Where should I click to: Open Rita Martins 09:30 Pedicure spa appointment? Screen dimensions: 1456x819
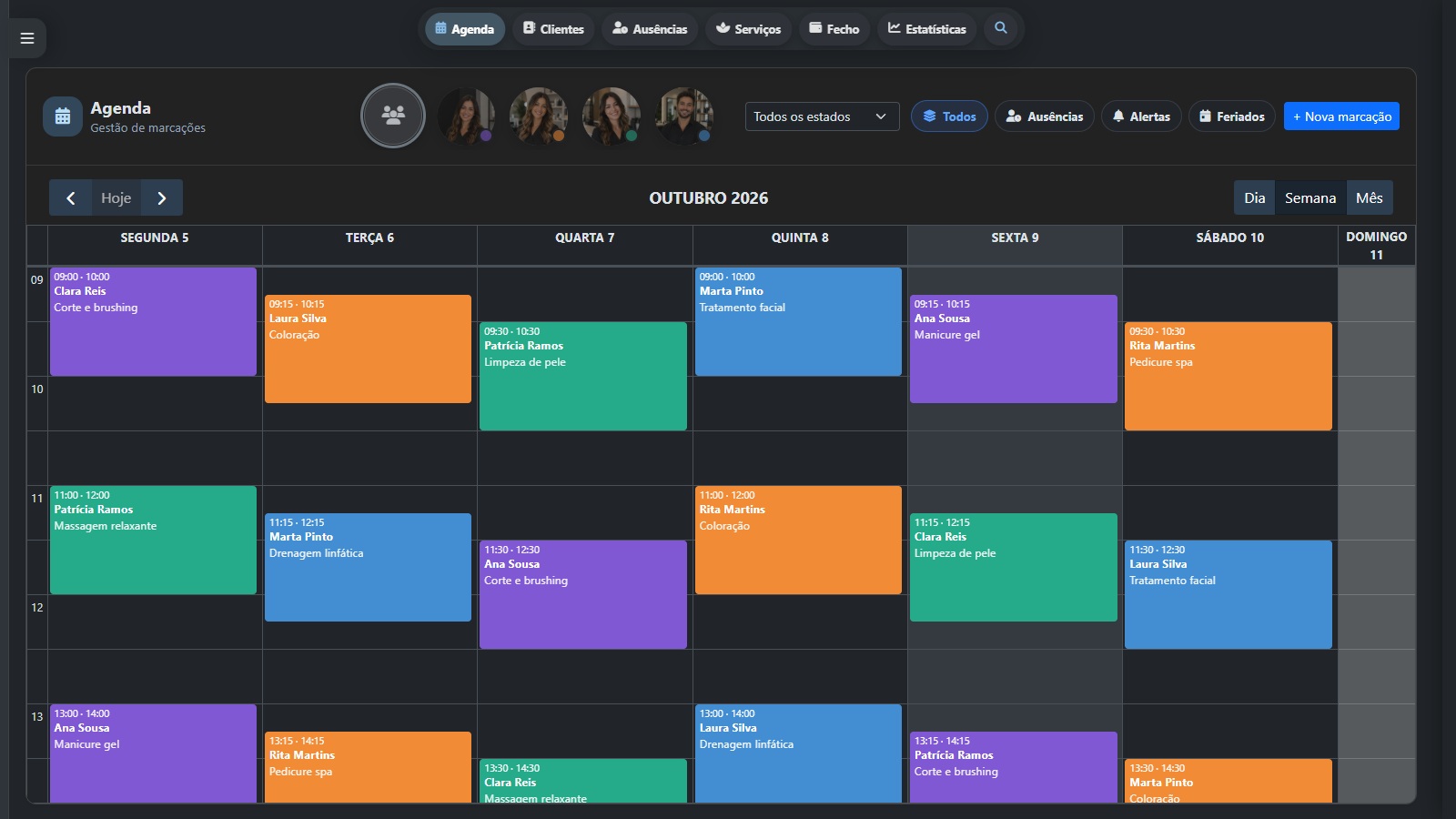(x=1228, y=376)
